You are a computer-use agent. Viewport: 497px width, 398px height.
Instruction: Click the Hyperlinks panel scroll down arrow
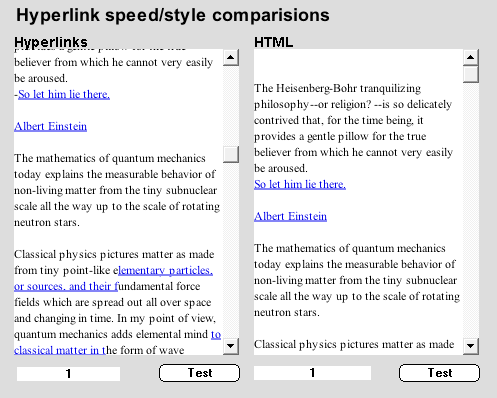click(x=231, y=346)
